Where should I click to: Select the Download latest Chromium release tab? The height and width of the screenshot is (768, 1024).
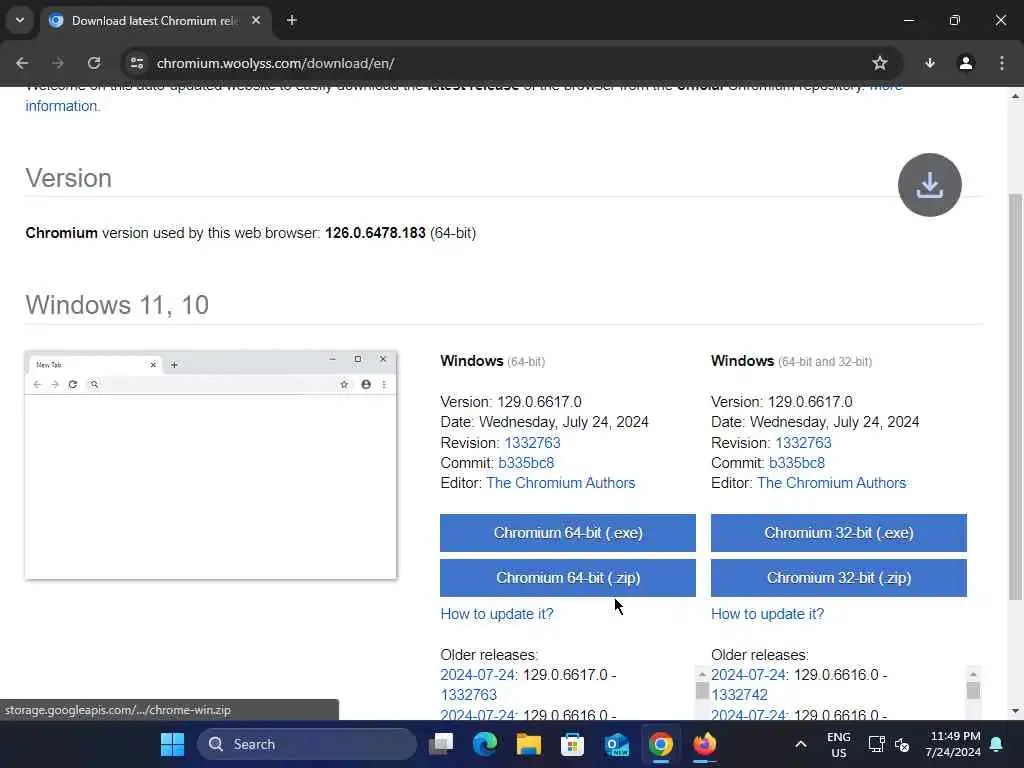[x=153, y=21]
